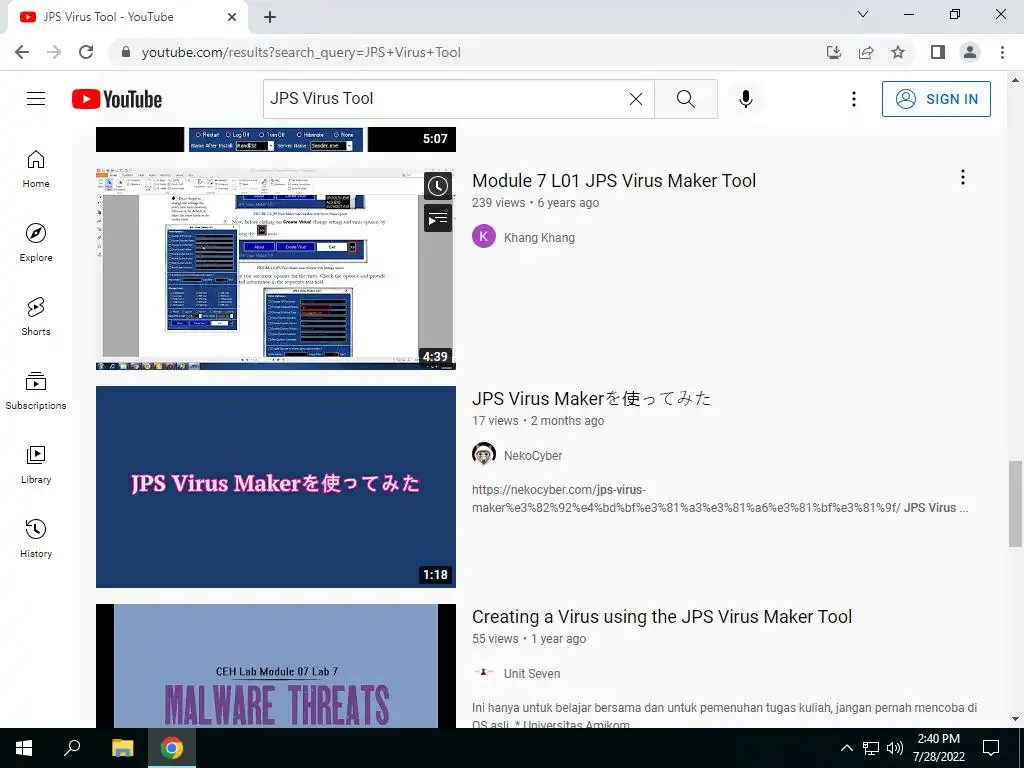1024x768 pixels.
Task: Open YouTube settings three-dot menu
Action: click(854, 99)
